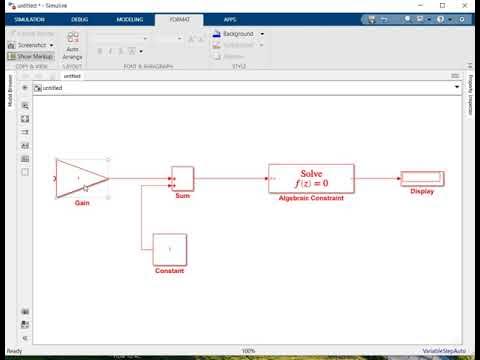The height and width of the screenshot is (360, 480).
Task: Fit the diagram to view
Action: (x=25, y=119)
